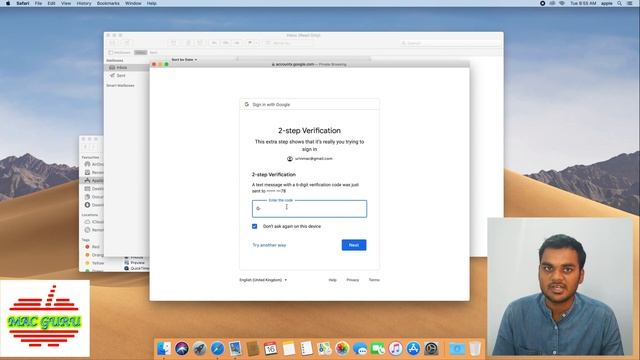This screenshot has height=360, width=640.
Task: Select the Orange tag in Finder sidebar
Action: 94,255
